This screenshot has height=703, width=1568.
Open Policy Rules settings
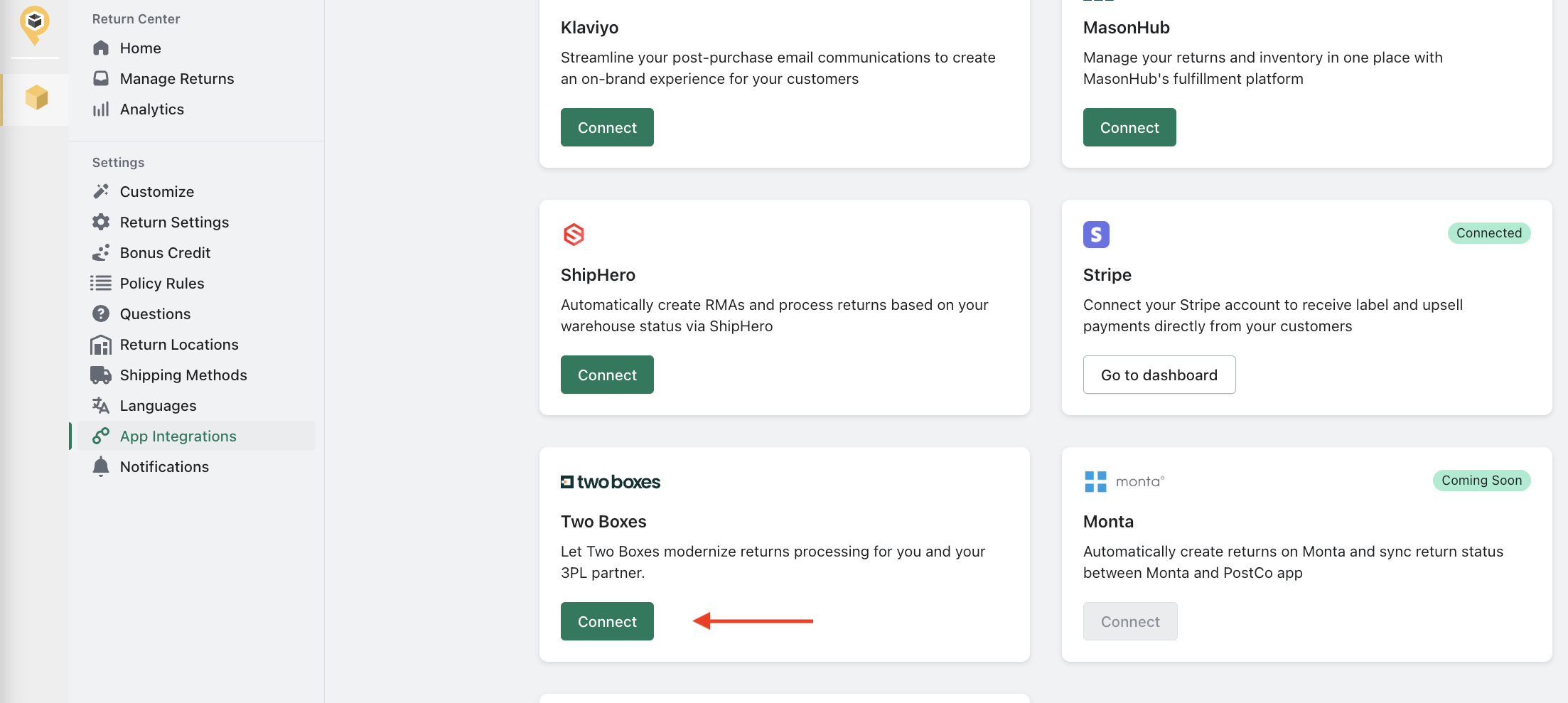162,284
